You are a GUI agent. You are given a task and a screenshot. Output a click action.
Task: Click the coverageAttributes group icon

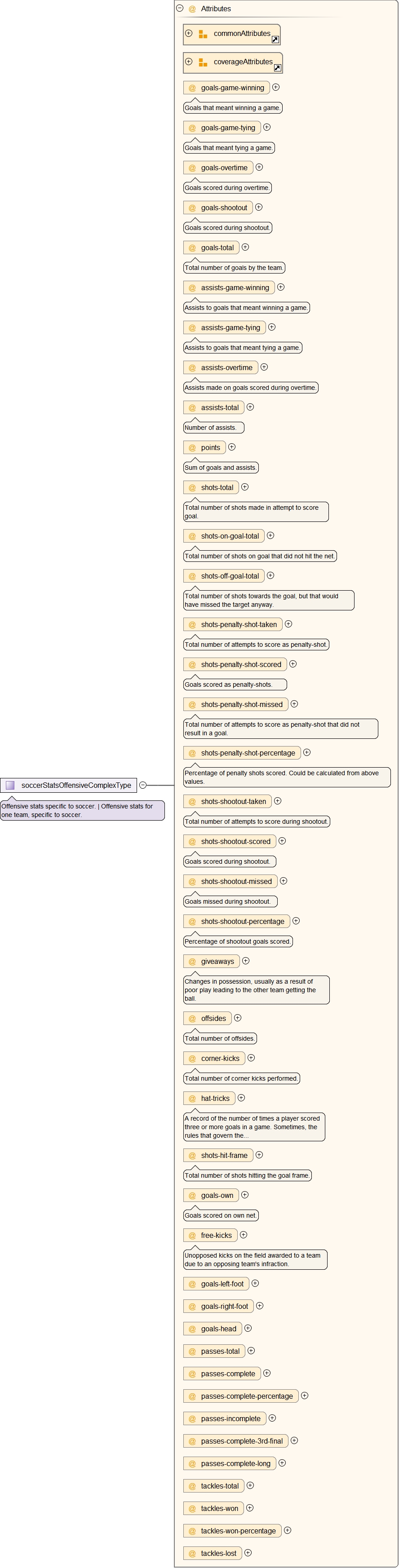[203, 62]
